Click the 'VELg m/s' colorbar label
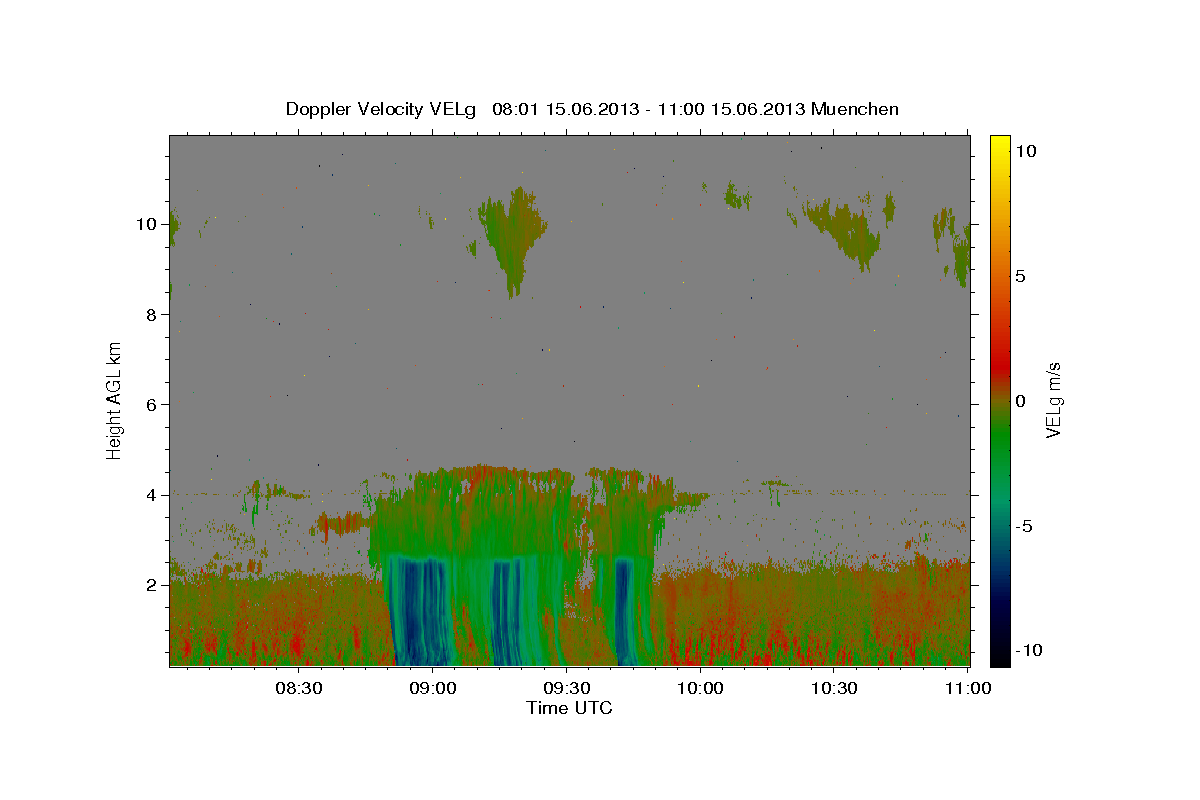The height and width of the screenshot is (800, 1200). pyautogui.click(x=1054, y=401)
